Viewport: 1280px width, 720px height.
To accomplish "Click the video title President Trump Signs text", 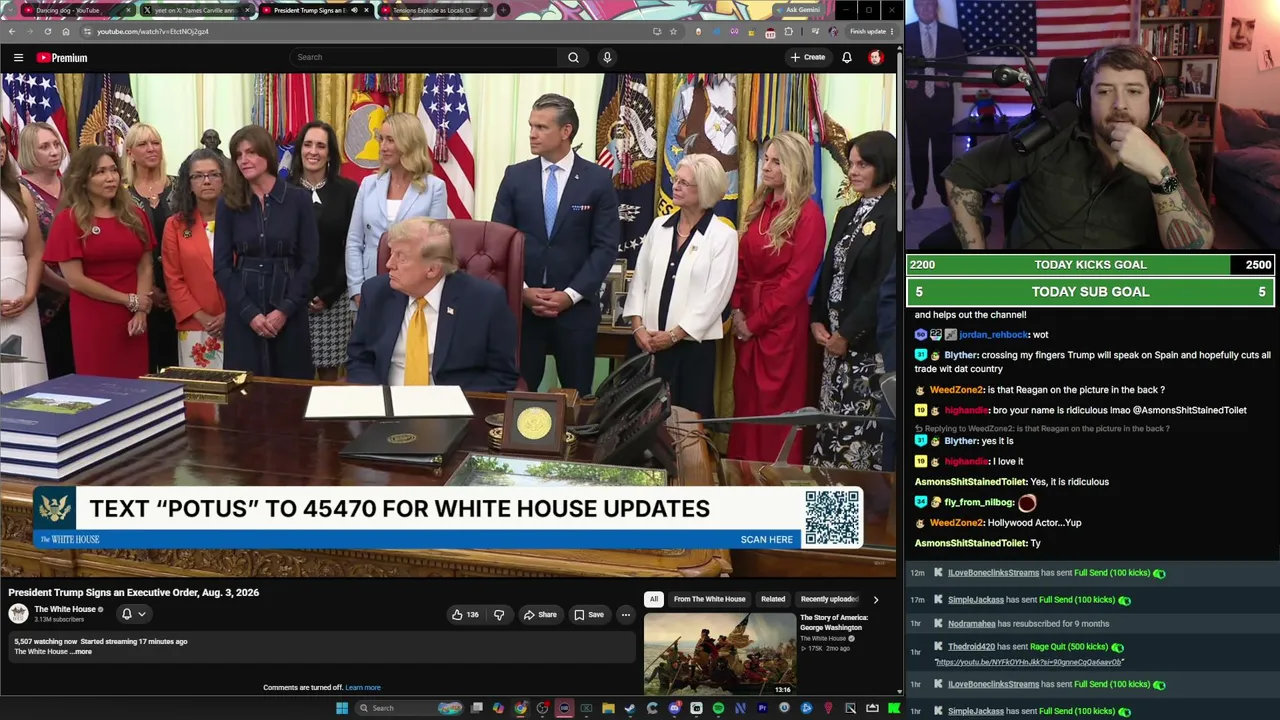I will 134,593.
